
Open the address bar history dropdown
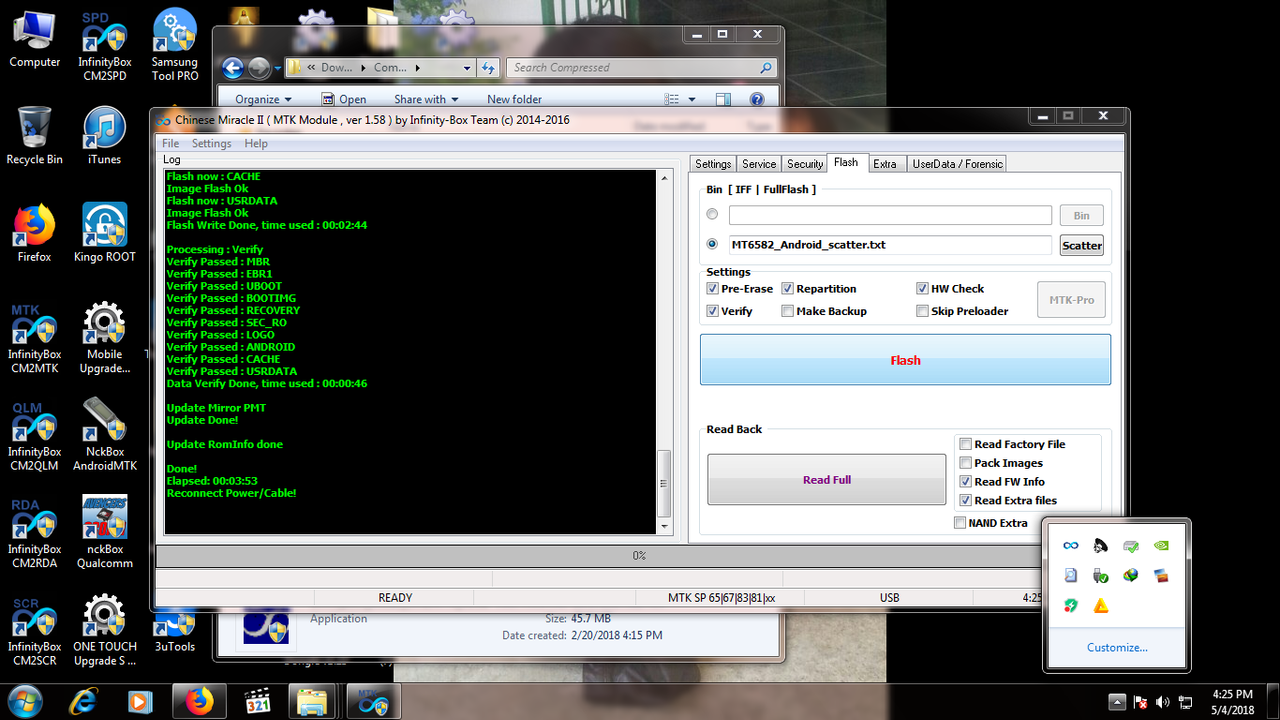tap(466, 67)
